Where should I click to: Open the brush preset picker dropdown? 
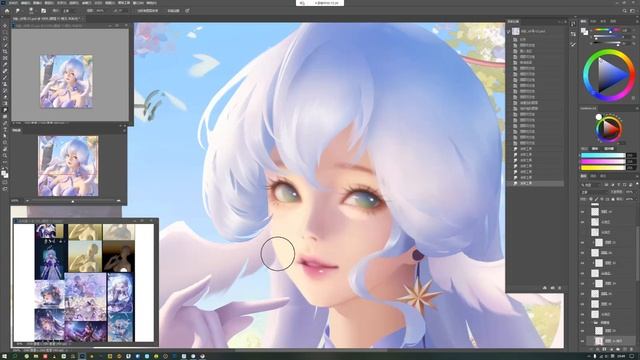[31, 11]
